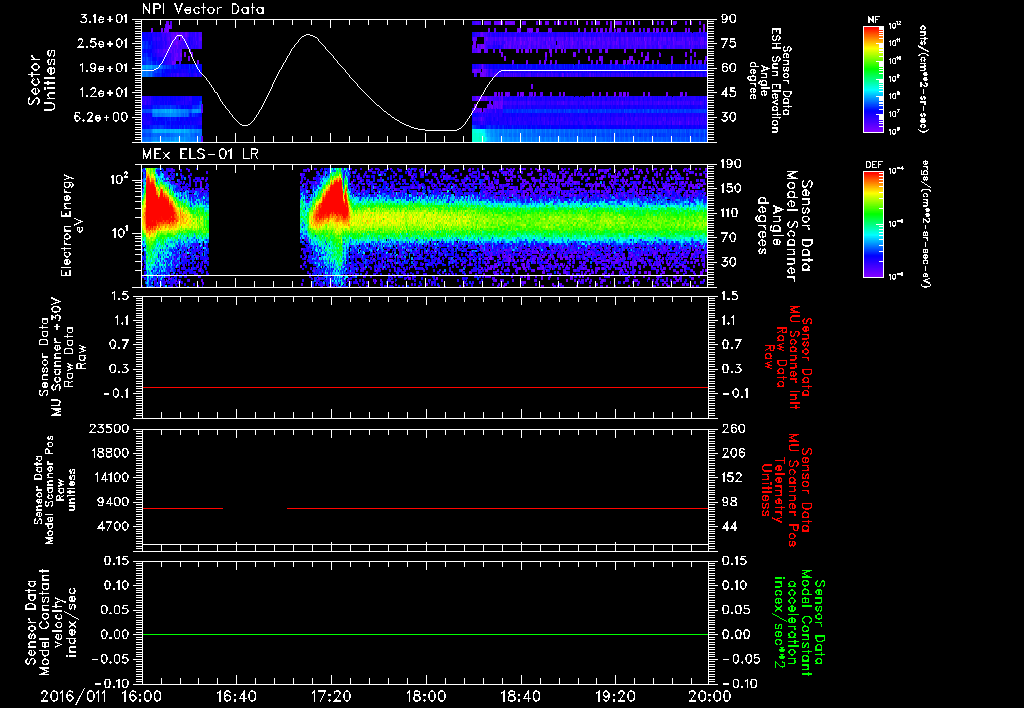Viewport: 1024px width, 708px height.
Task: Click the "75" Sun Elevation tick label
Action: (728, 43)
